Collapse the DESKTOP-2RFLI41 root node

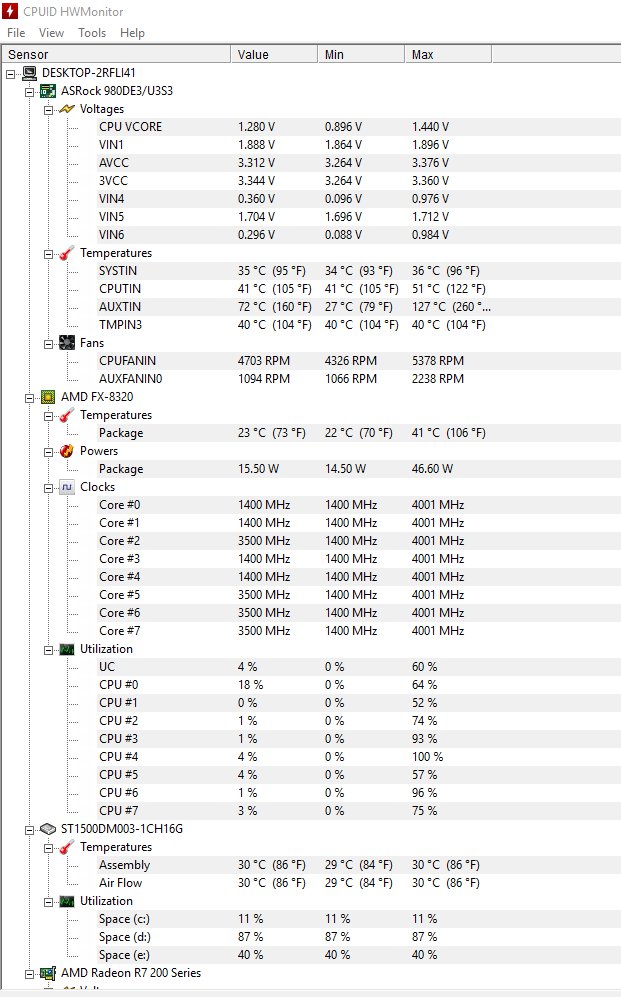pyautogui.click(x=11, y=73)
